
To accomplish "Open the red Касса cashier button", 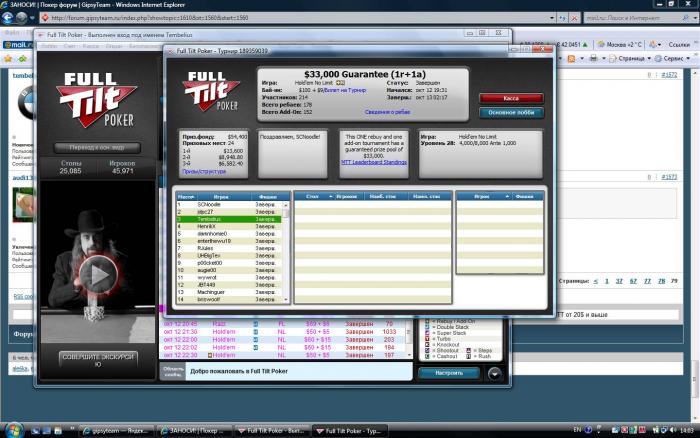I will [x=511, y=98].
